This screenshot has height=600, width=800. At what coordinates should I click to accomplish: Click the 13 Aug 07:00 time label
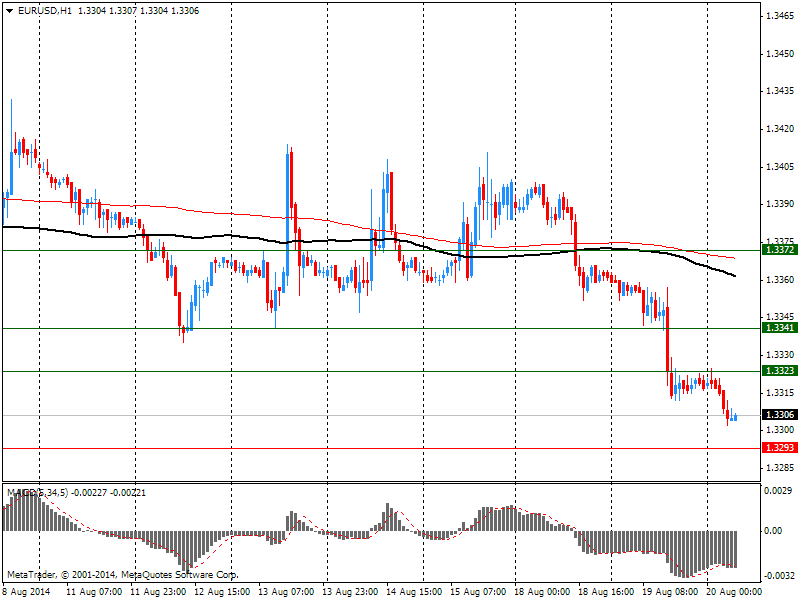pyautogui.click(x=286, y=592)
